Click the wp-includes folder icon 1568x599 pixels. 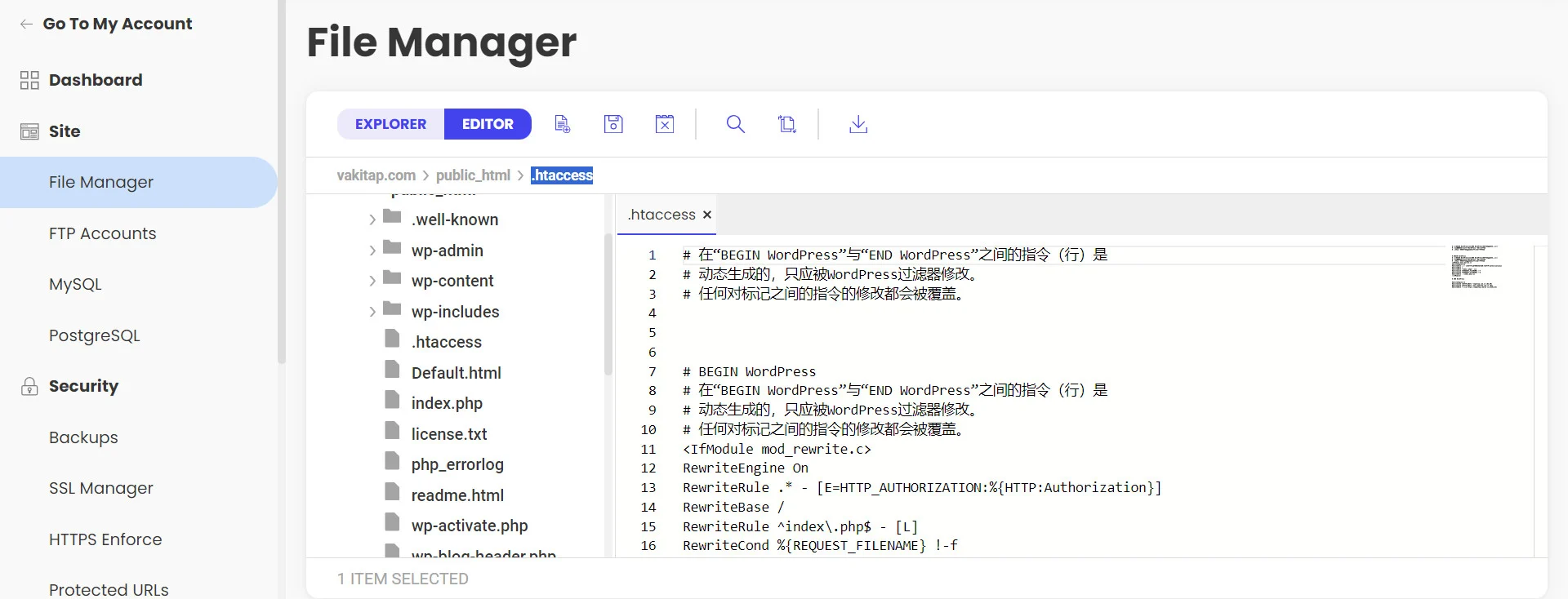point(392,308)
